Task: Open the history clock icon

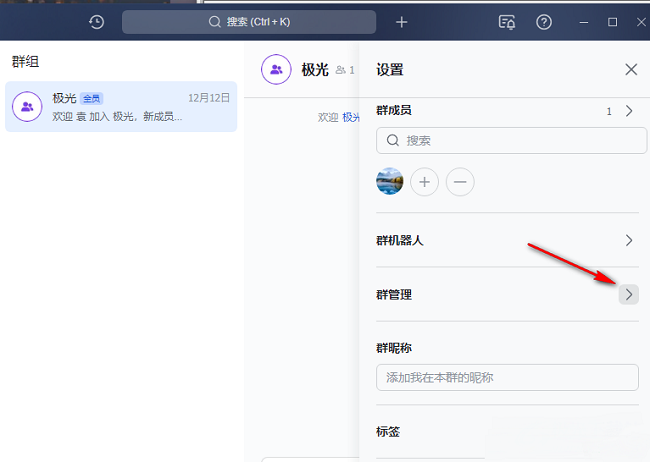Action: click(x=96, y=21)
